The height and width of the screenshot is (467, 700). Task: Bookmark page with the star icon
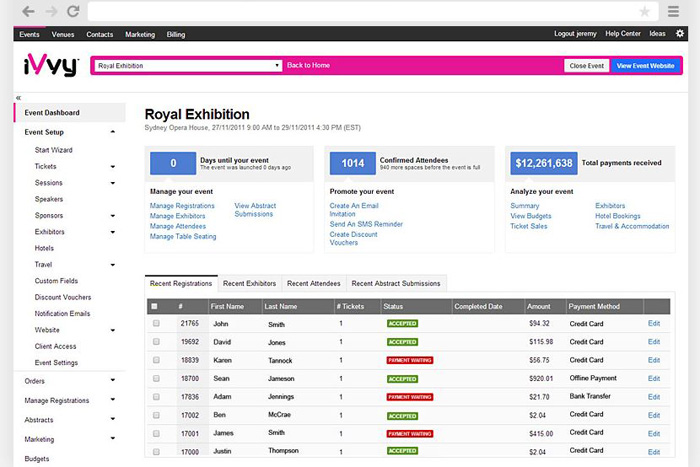tap(644, 11)
